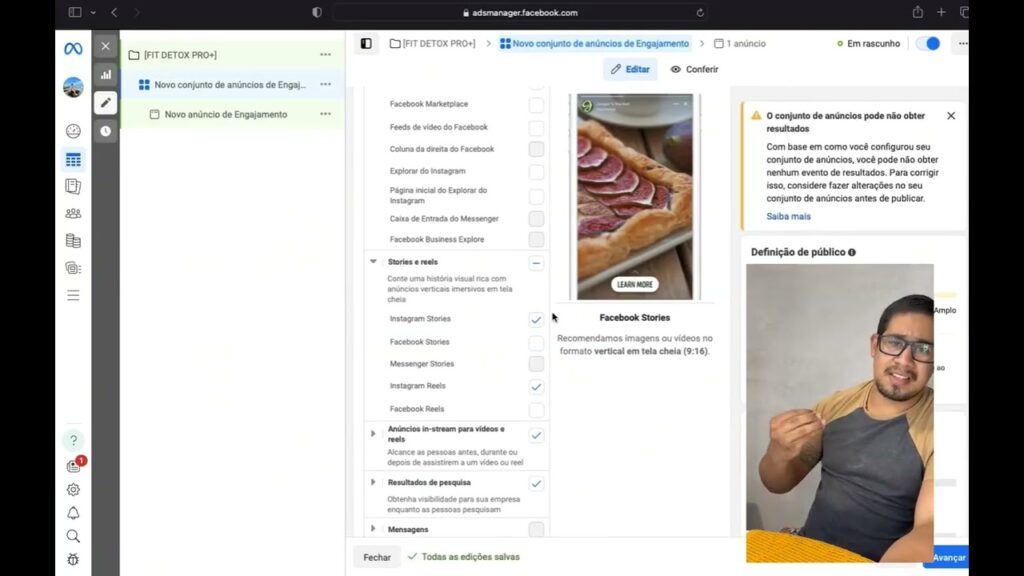Viewport: 1024px width, 576px height.
Task: Click the Fechar button
Action: click(377, 557)
